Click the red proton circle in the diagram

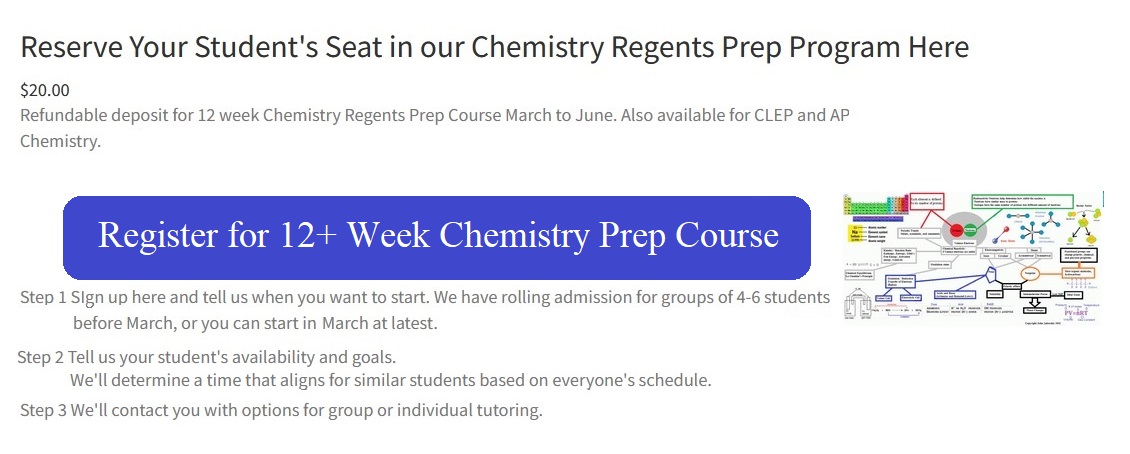[x=956, y=230]
